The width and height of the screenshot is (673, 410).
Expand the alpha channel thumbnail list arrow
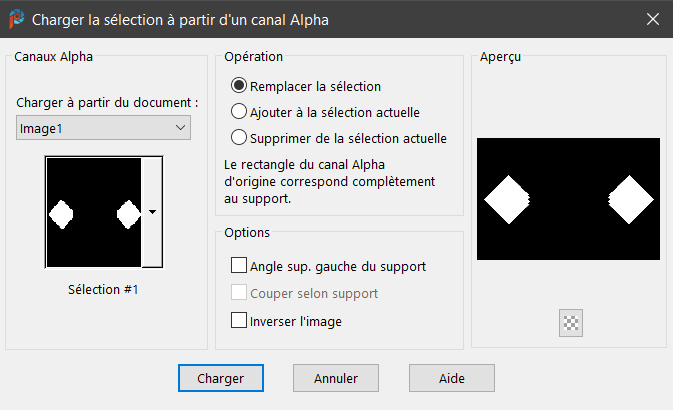[x=152, y=212]
